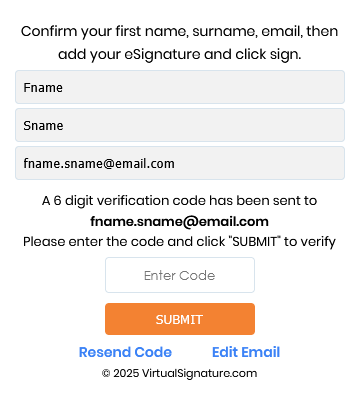Click the bold fname.sname@email.com address text
The image size is (360, 396).
179,221
